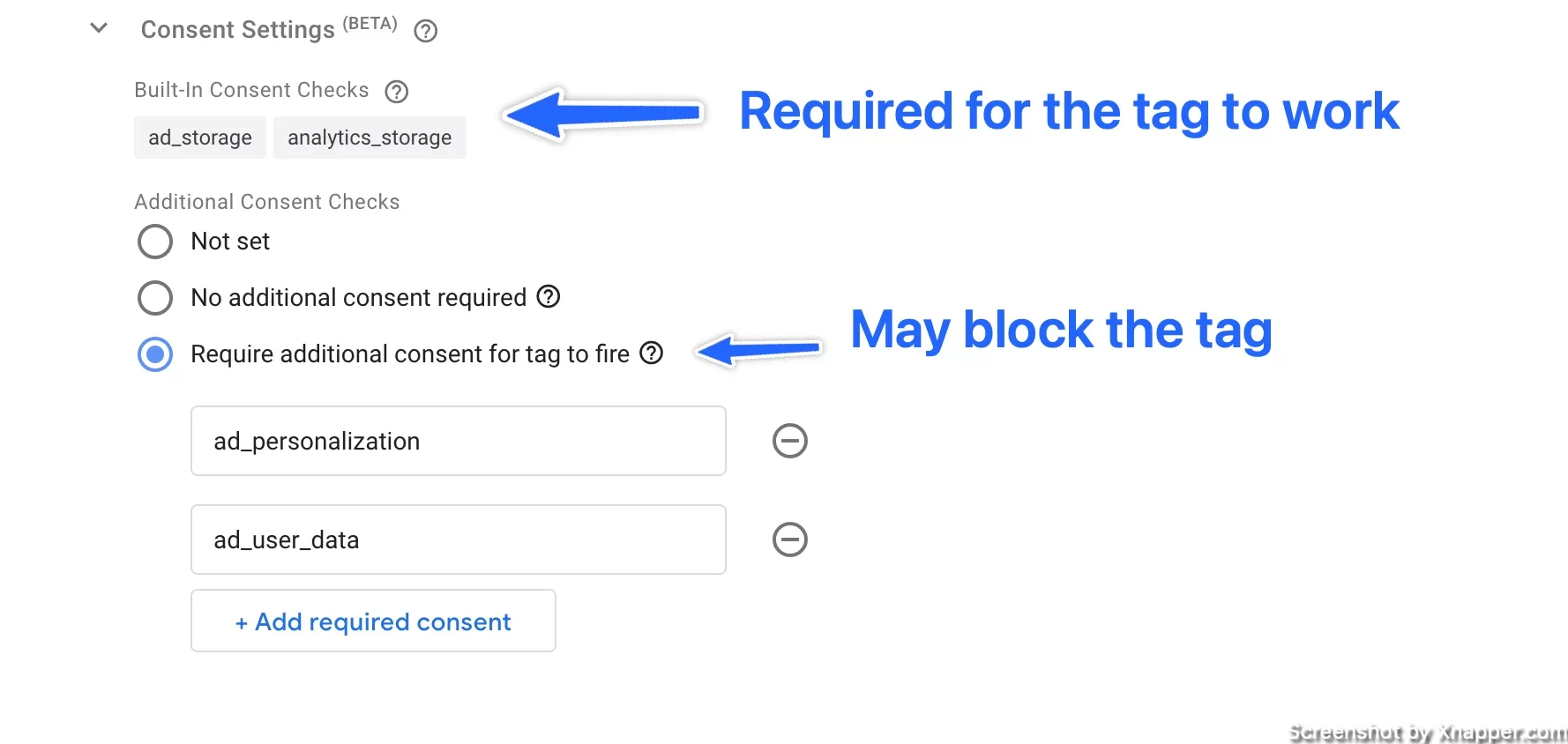Screen dimensions: 1568x744
Task: Click blue arrow pointing at built-in consent chips
Action: [603, 114]
